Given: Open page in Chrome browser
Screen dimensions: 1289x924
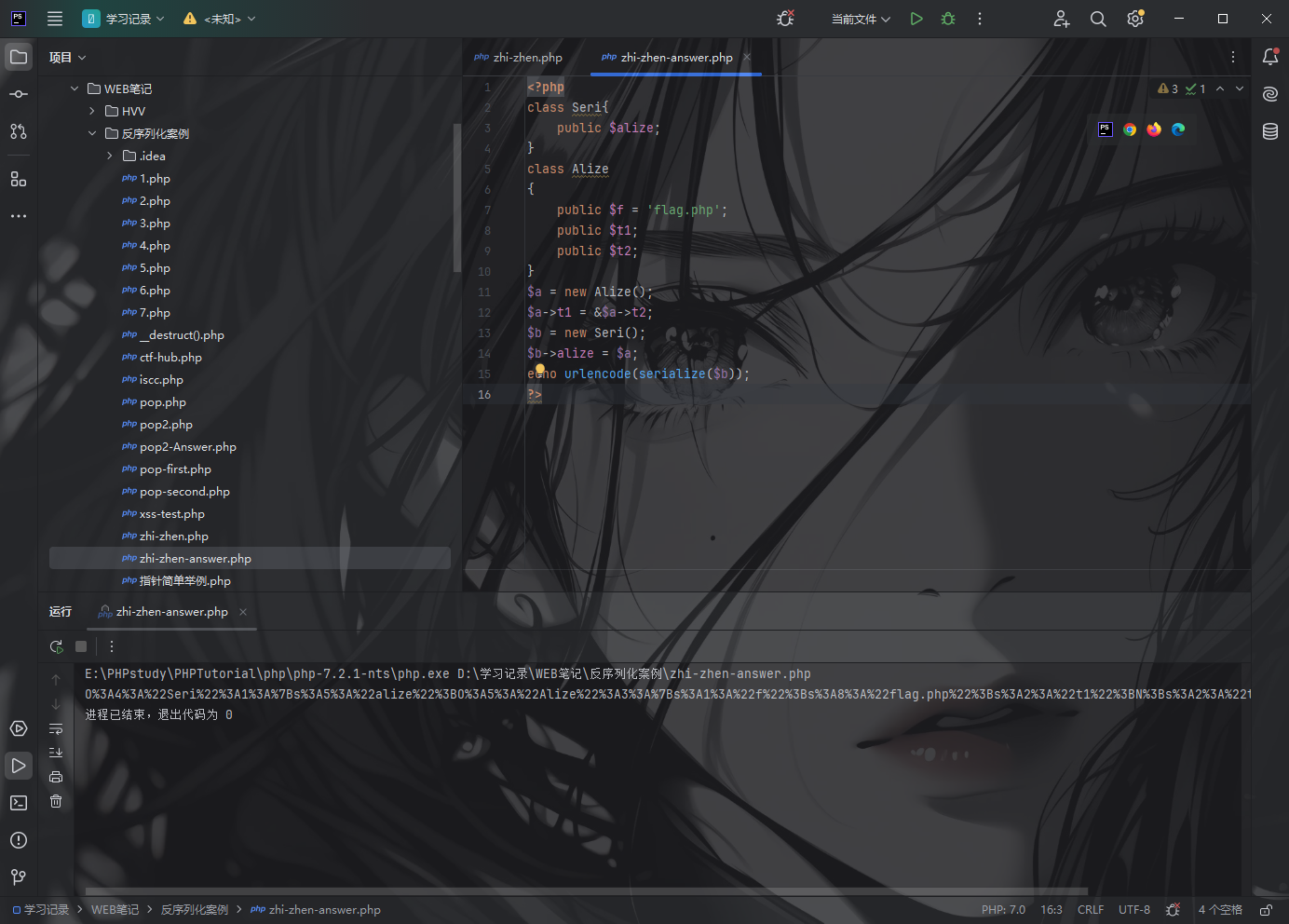Looking at the screenshot, I should coord(1130,129).
